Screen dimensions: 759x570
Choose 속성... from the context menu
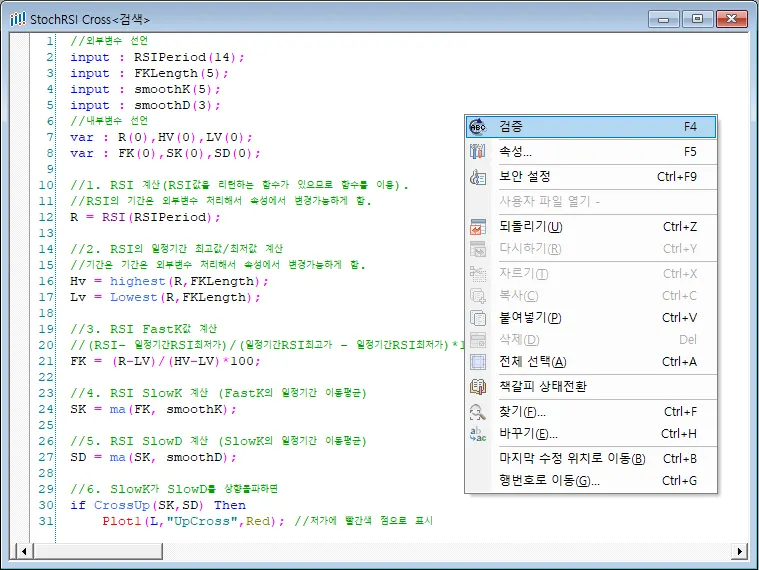(x=590, y=152)
